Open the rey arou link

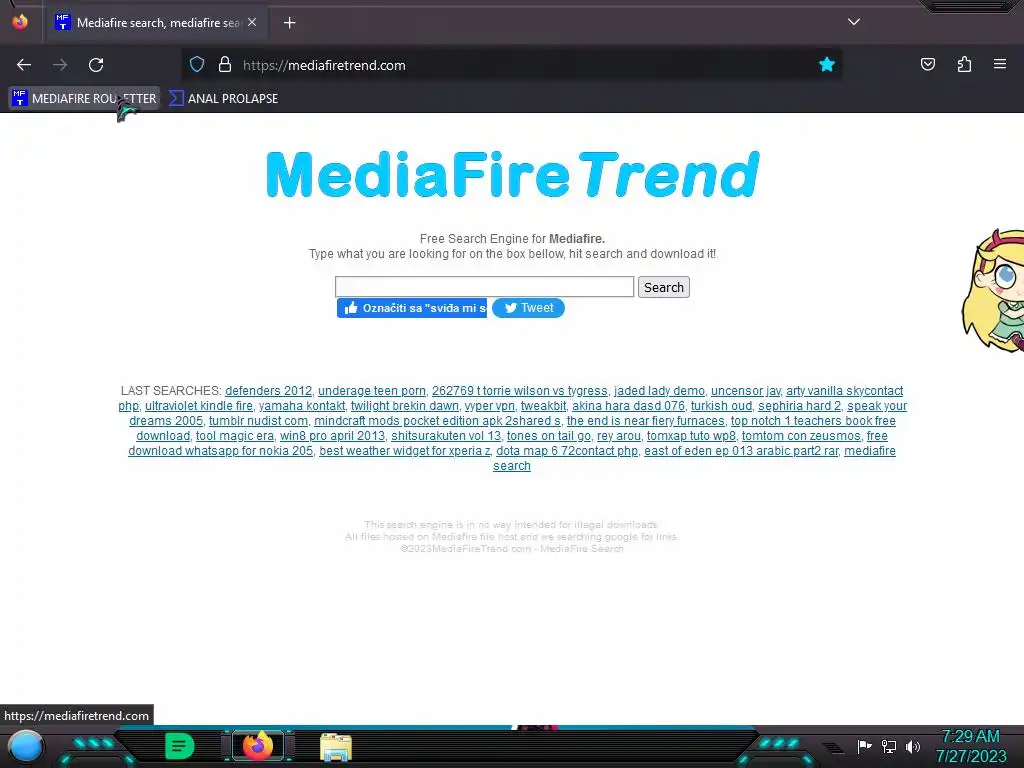(618, 436)
